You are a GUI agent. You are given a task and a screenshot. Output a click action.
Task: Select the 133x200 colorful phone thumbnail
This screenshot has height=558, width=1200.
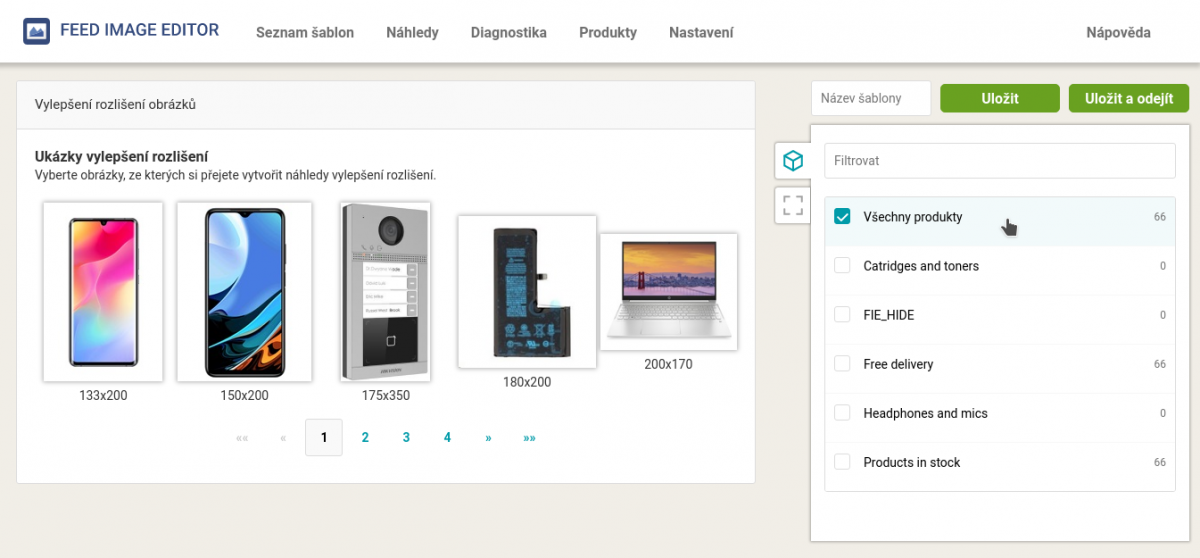[103, 292]
